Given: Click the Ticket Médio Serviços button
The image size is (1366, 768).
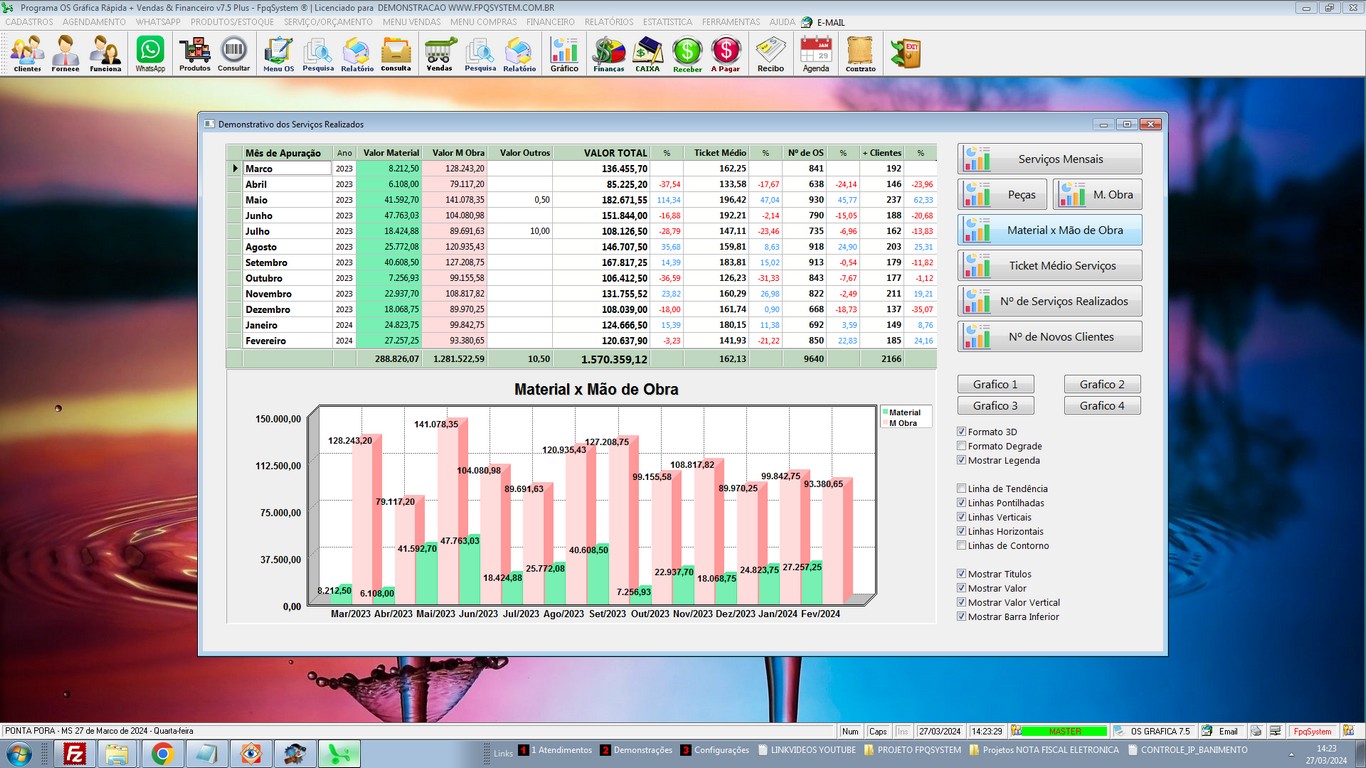Looking at the screenshot, I should coord(1050,265).
